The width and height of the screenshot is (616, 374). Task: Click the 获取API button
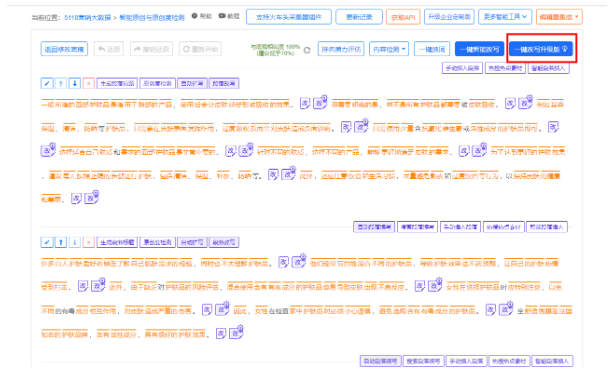(403, 17)
